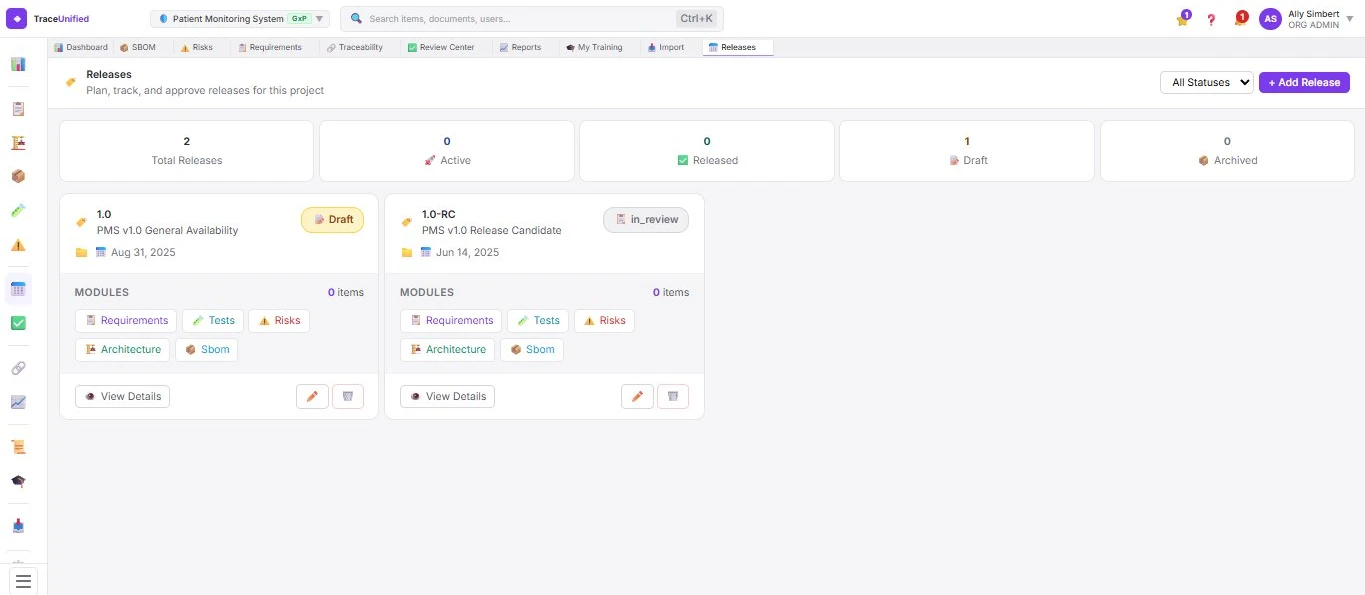View Details of release 1.0

123,396
